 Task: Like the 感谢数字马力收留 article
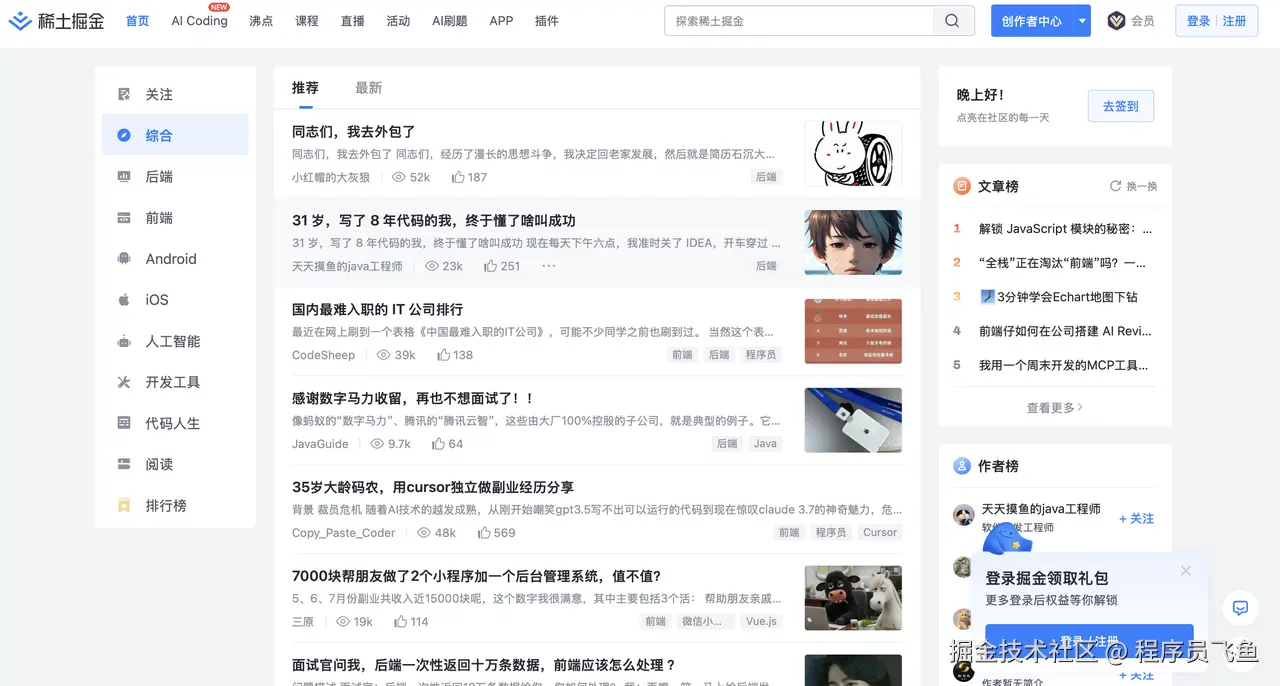pos(447,444)
